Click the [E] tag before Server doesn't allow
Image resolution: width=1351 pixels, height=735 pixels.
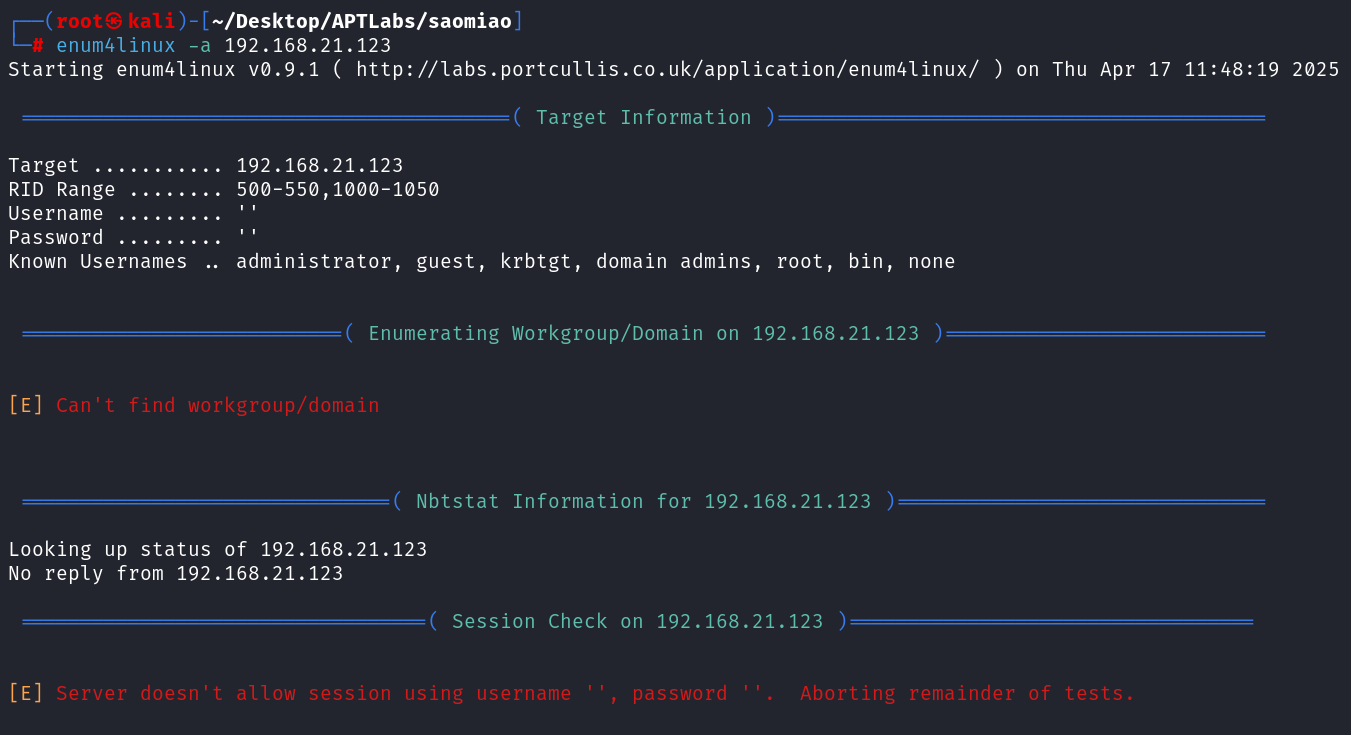pyautogui.click(x=26, y=693)
